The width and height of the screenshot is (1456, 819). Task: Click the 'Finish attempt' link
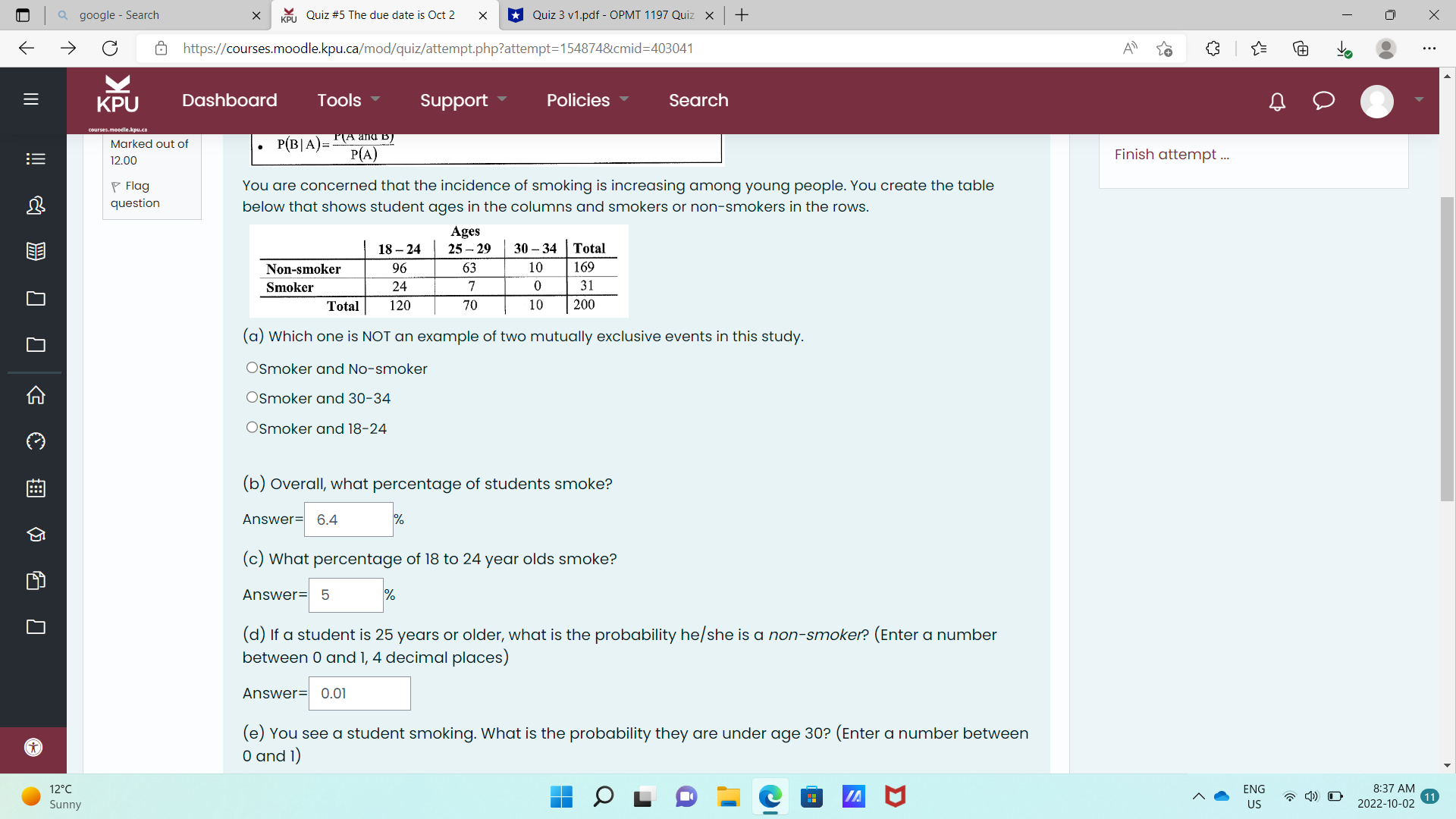[1172, 154]
